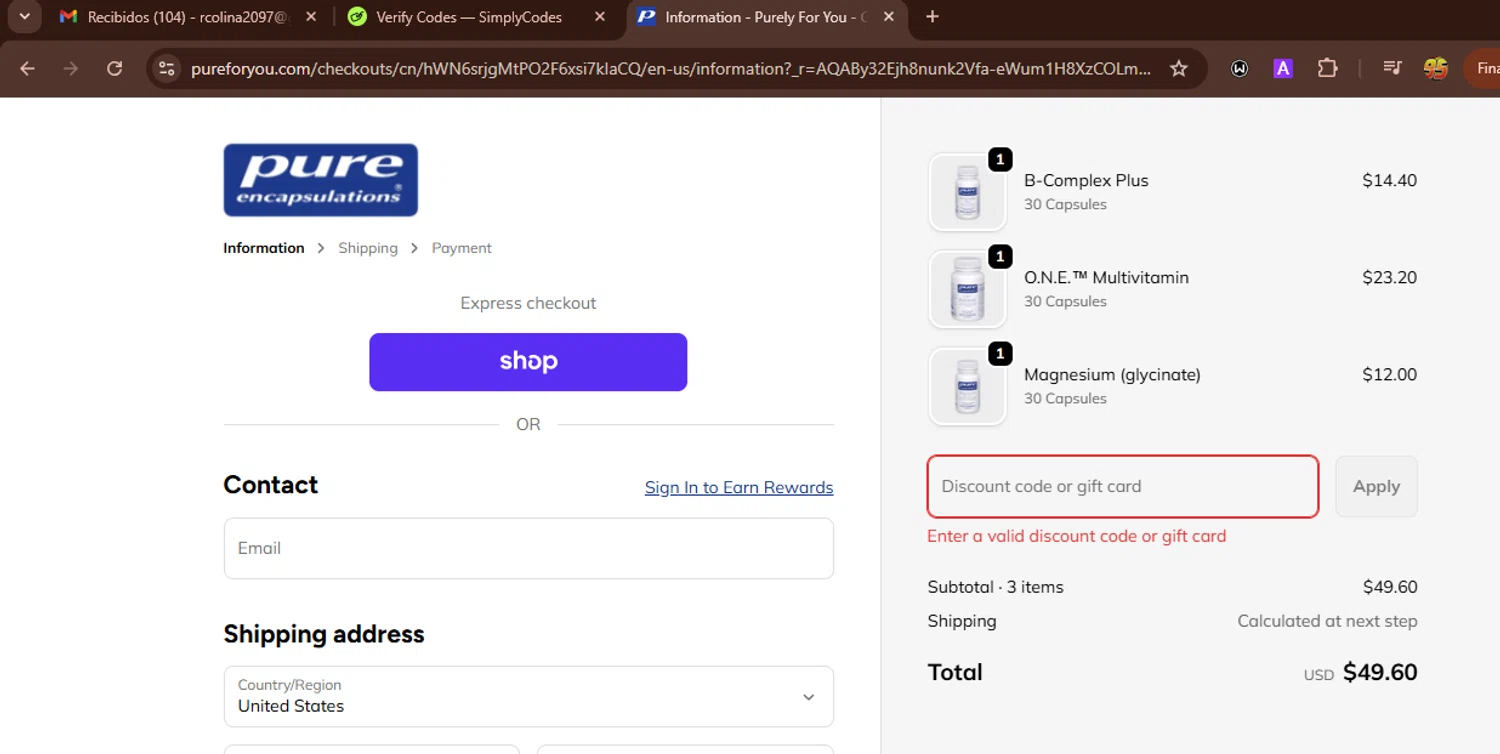The image size is (1500, 754).
Task: Go to Payment breadcrumb step
Action: [x=462, y=248]
